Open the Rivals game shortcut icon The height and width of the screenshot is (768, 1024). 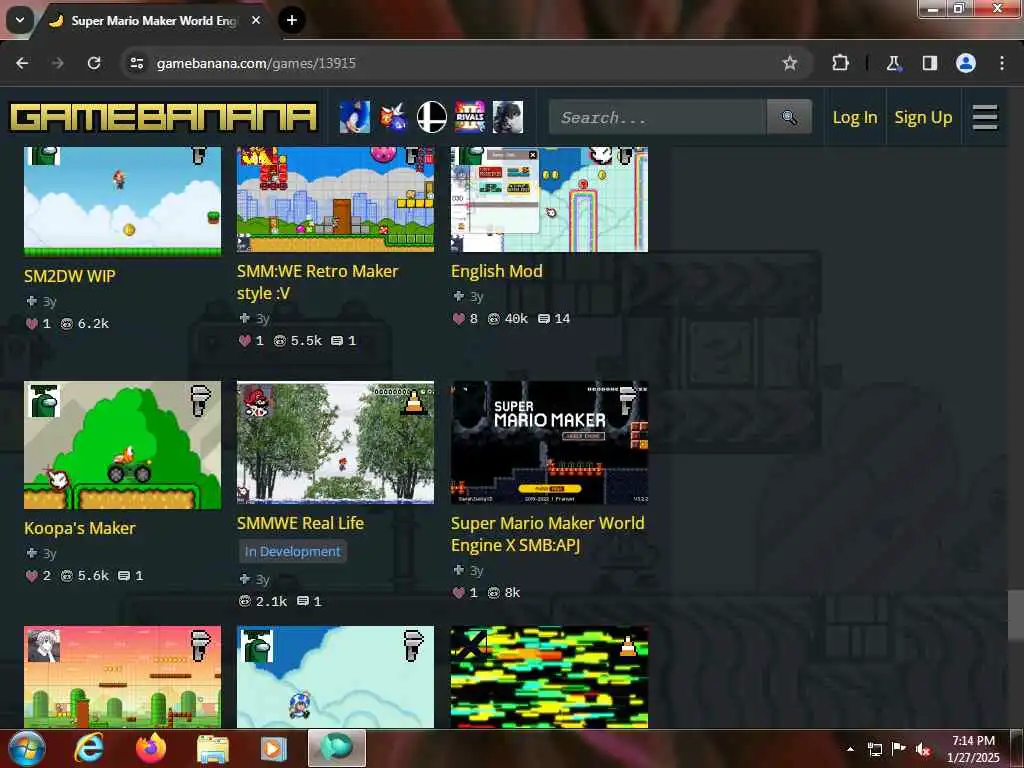(x=470, y=118)
